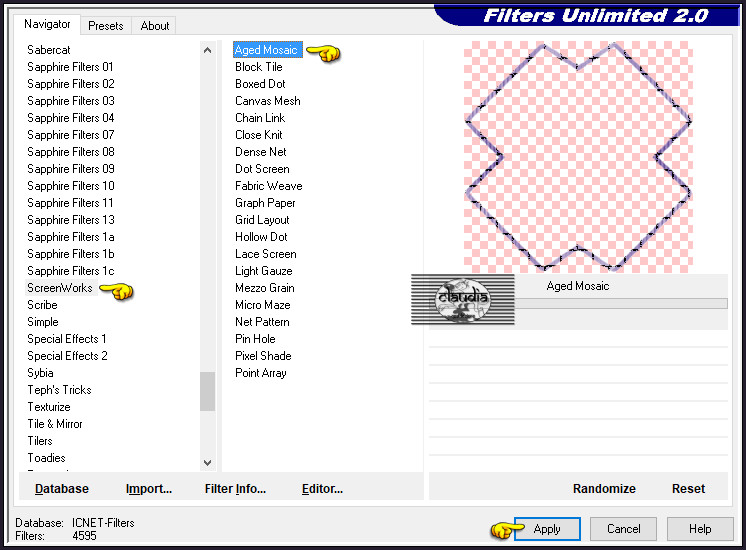The height and width of the screenshot is (550, 746).
Task: Select Dot Screen filter
Action: [262, 169]
